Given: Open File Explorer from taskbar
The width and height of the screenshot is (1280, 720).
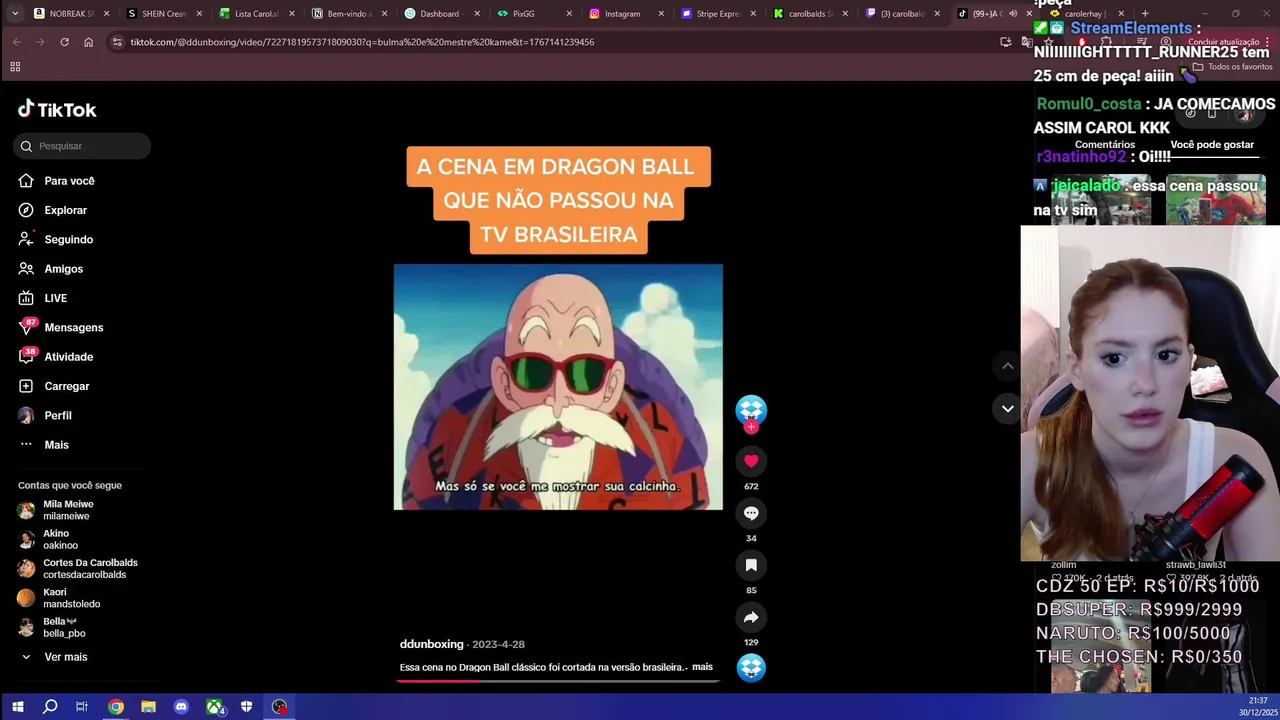Looking at the screenshot, I should pyautogui.click(x=148, y=707).
